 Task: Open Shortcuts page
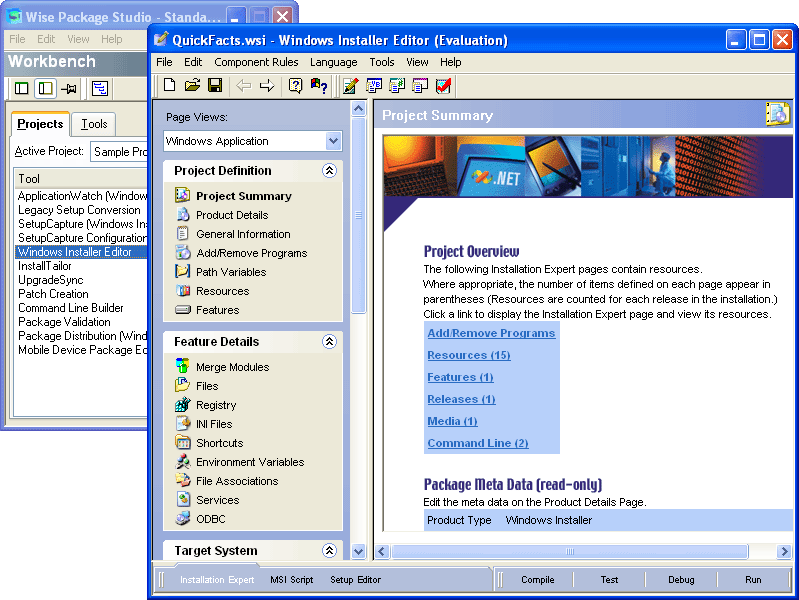tap(220, 443)
